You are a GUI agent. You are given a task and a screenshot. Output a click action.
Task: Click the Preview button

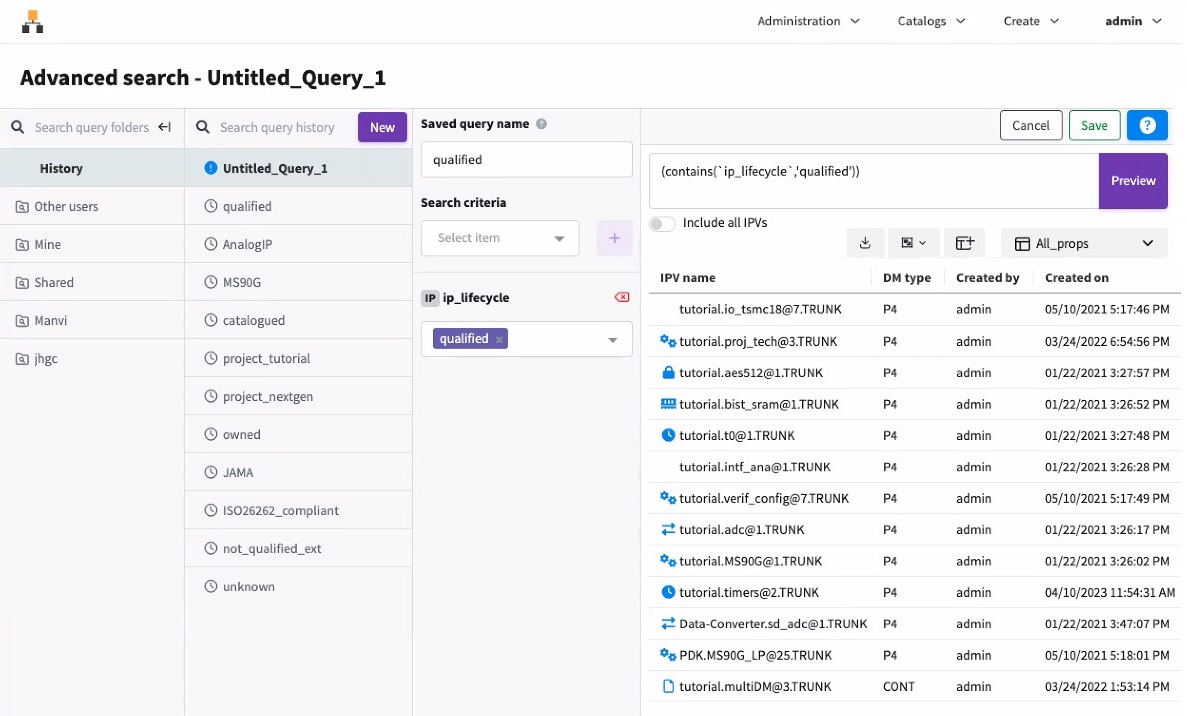tap(1132, 181)
